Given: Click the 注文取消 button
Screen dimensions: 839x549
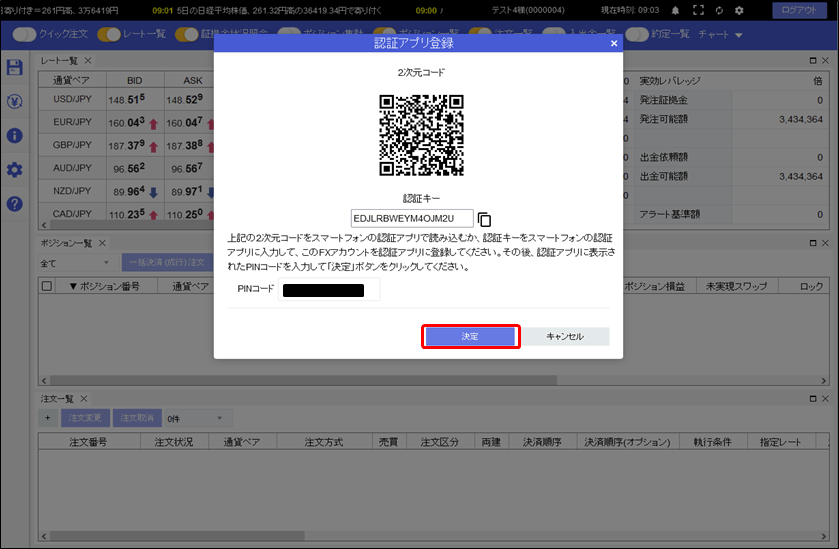Looking at the screenshot, I should pyautogui.click(x=137, y=418).
